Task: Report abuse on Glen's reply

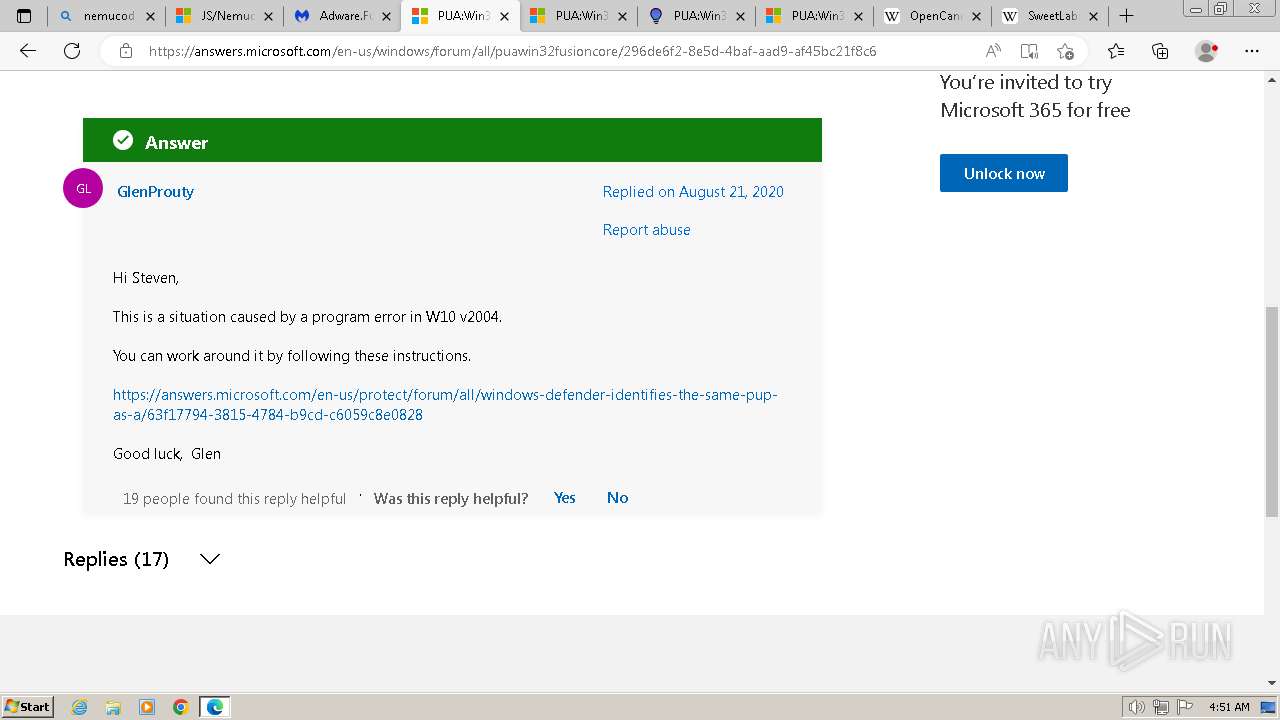Action: 646,230
